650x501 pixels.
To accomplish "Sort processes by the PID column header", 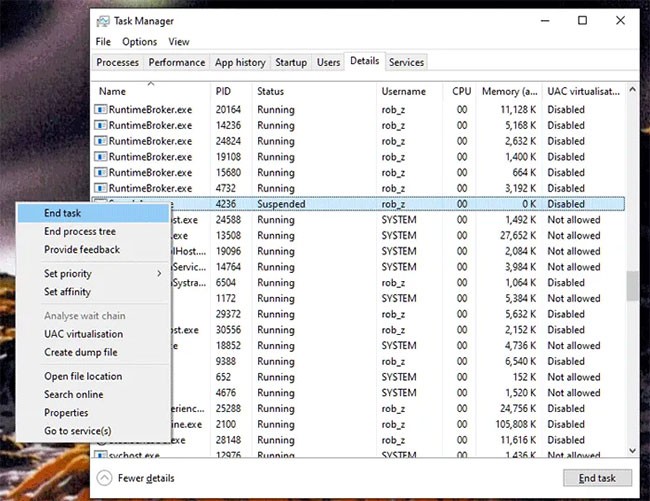I will pyautogui.click(x=223, y=91).
